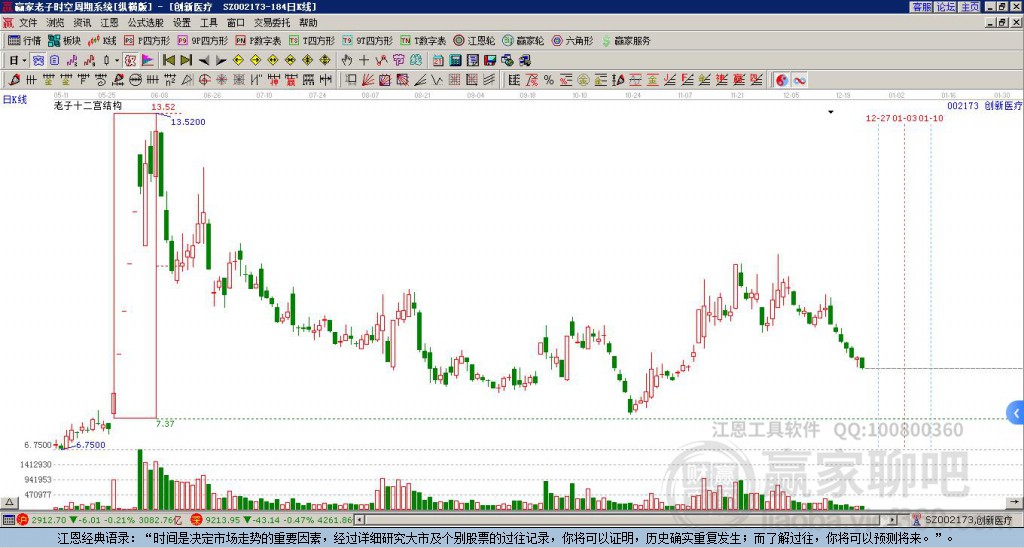Open the 9T四方形 tool
This screenshot has height=548, width=1024.
[367, 40]
